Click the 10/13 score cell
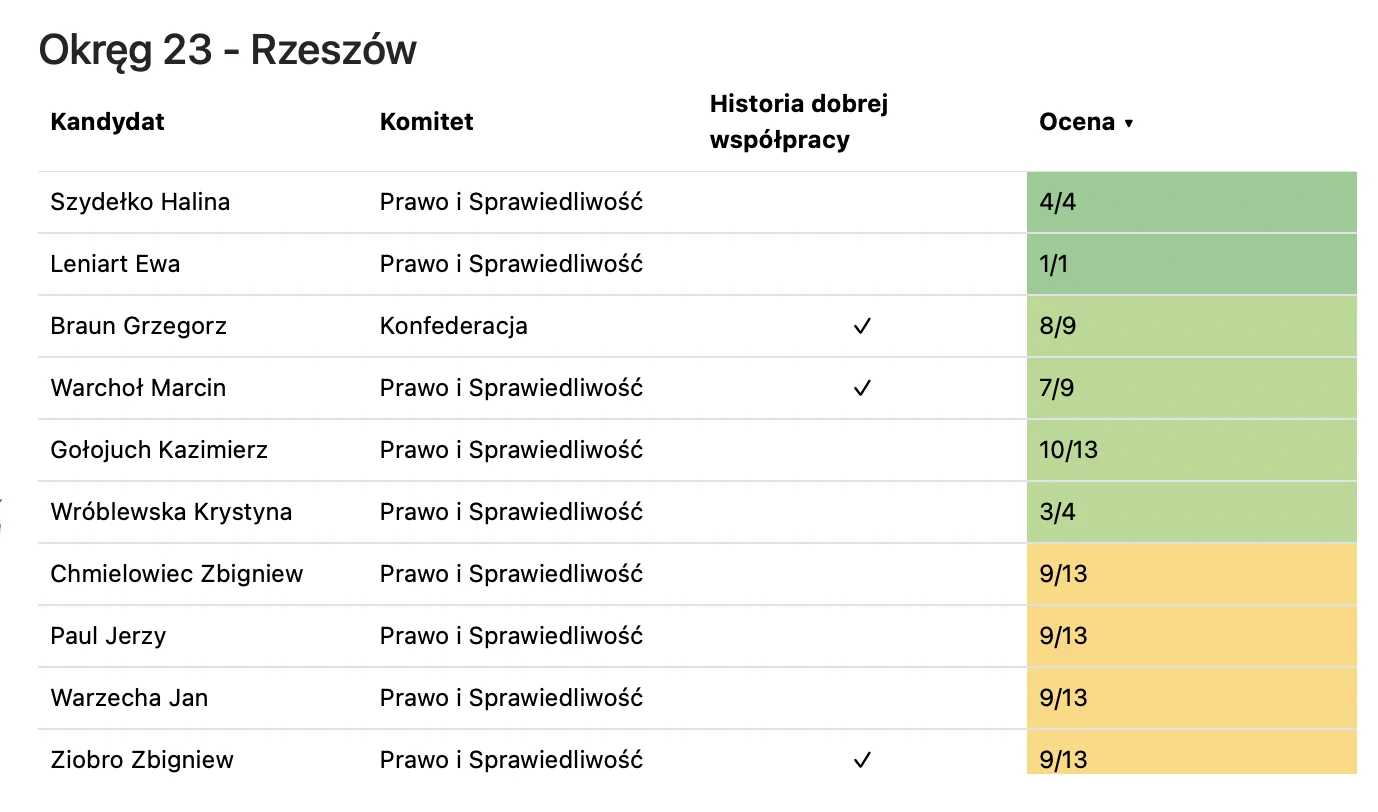Viewport: 1378px width, 812px height. 1192,450
